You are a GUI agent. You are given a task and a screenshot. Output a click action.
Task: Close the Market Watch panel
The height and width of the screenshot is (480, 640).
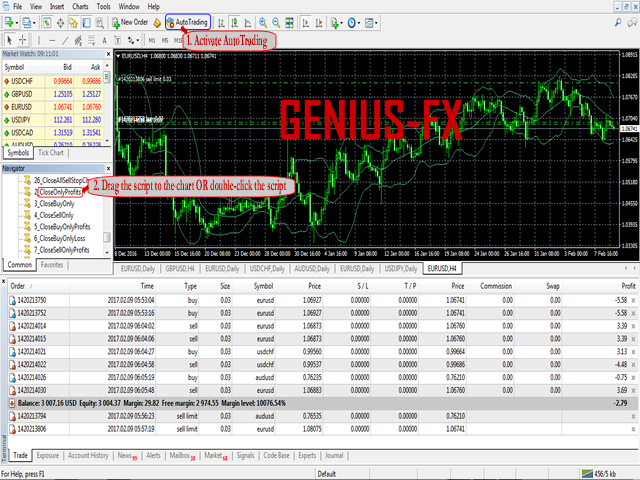coord(108,54)
